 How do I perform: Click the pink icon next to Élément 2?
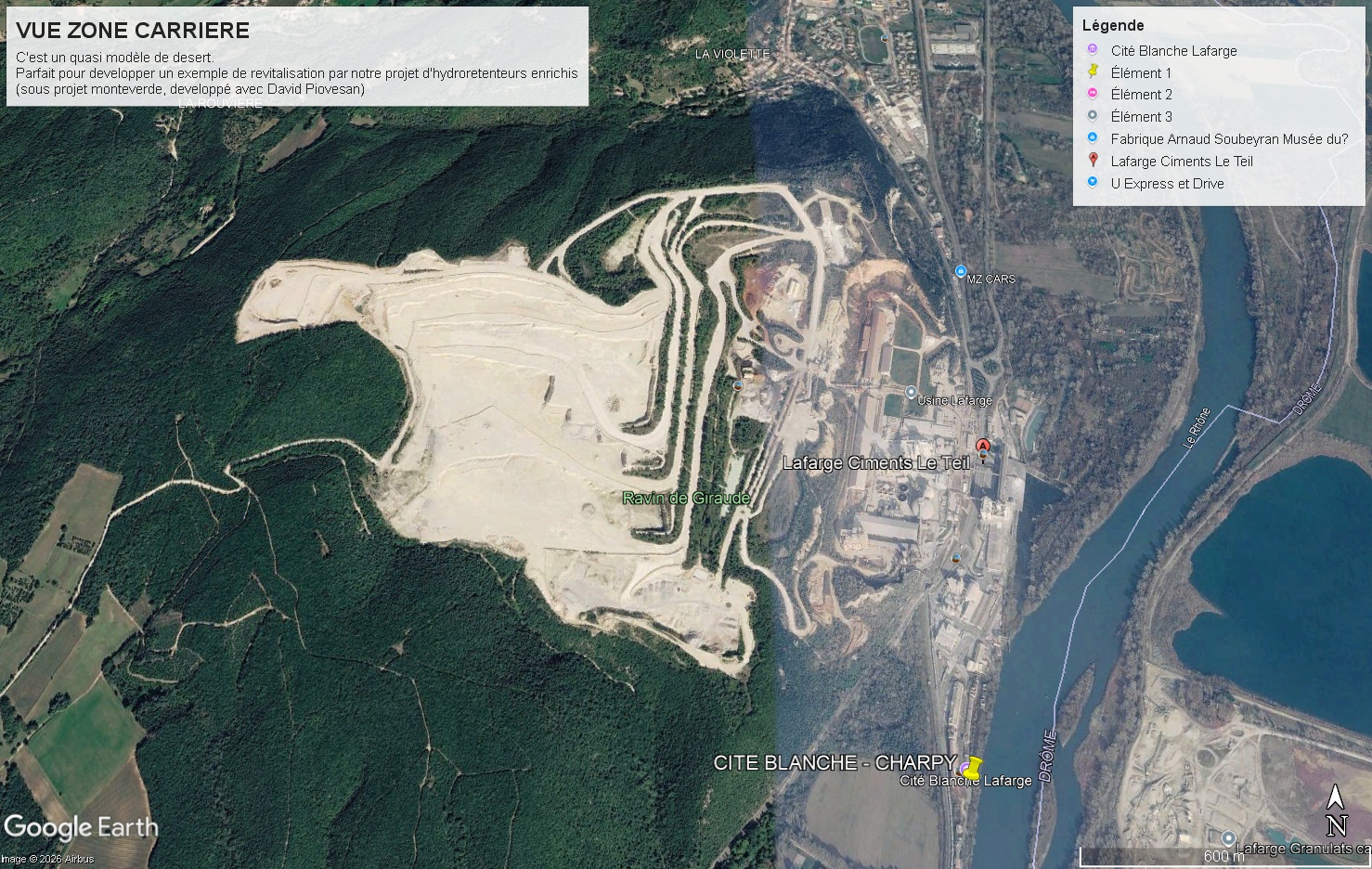(x=1093, y=94)
